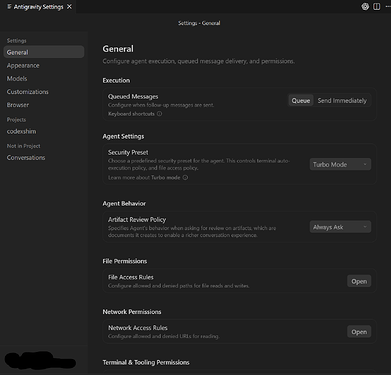Click the chevron on the Always Ask dropdown
391x375 pixels.
click(x=365, y=227)
